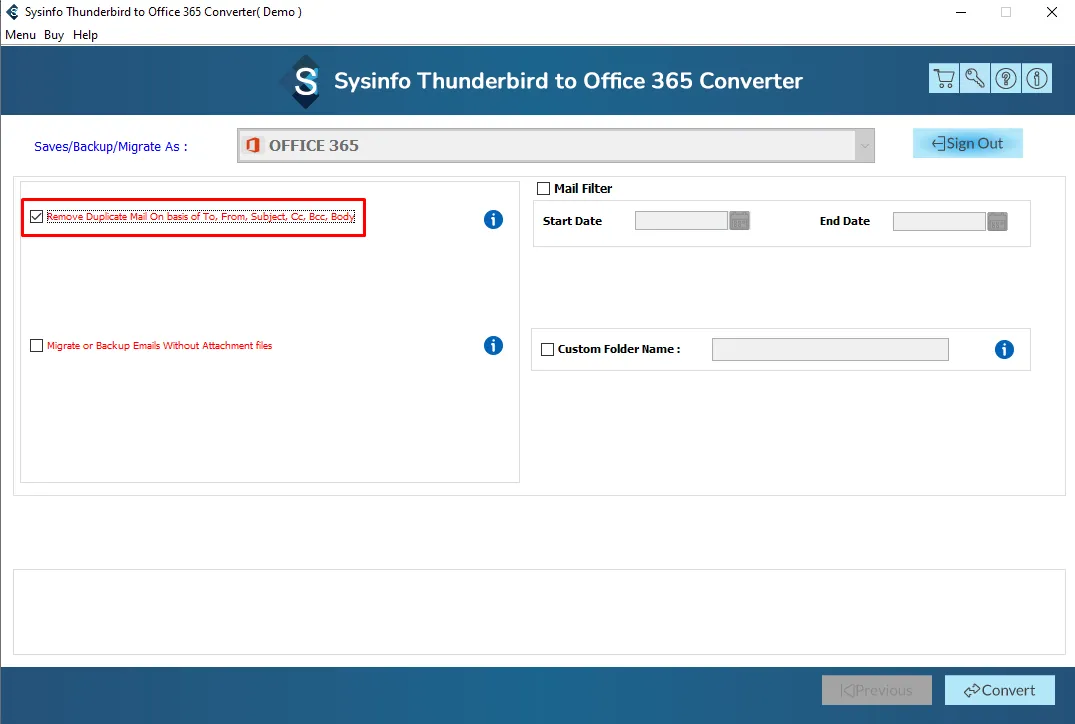Click the Sign Out button
This screenshot has height=724, width=1075.
[967, 143]
